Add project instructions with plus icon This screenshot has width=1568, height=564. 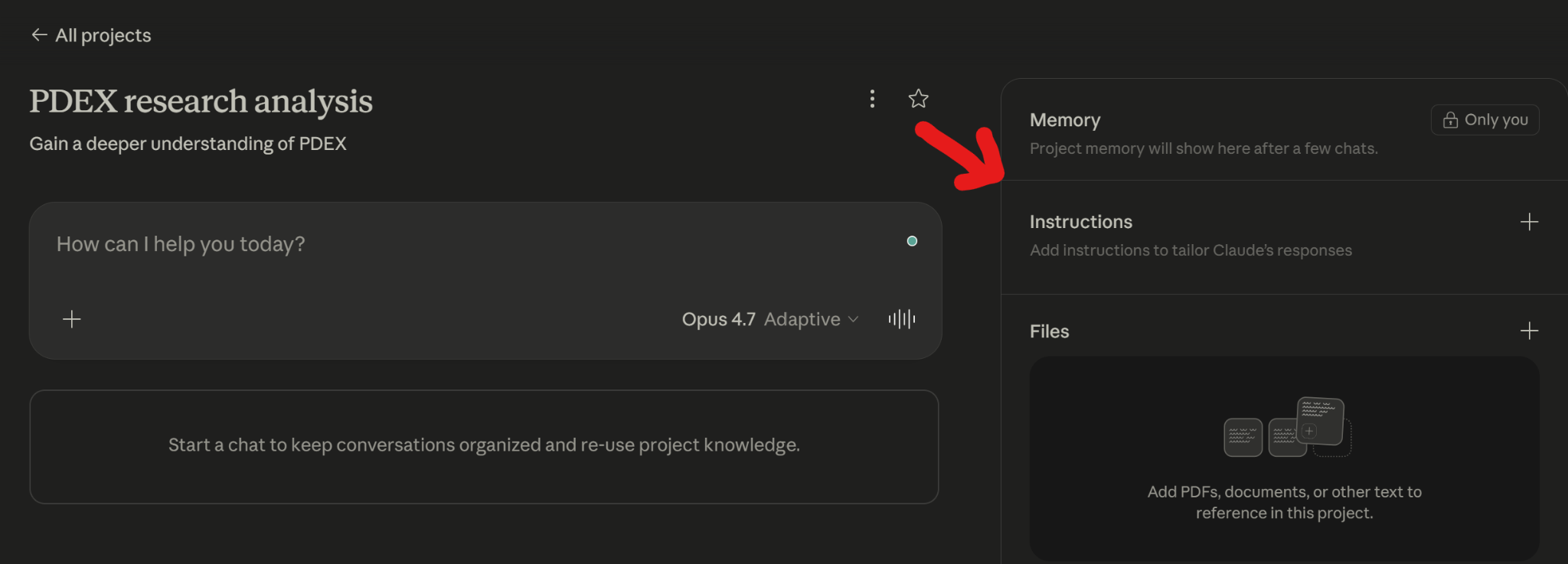(1529, 222)
